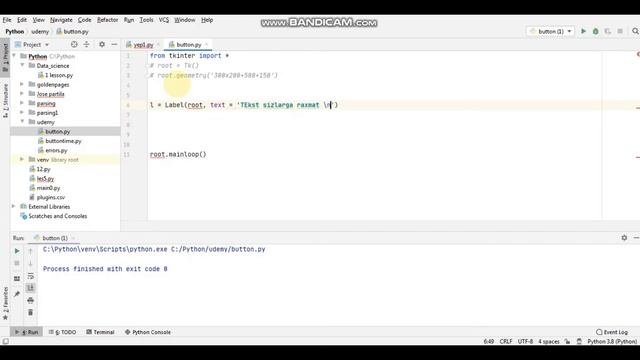This screenshot has height=360, width=640.
Task: Click the print icon in Run panel
Action: (x=31, y=300)
